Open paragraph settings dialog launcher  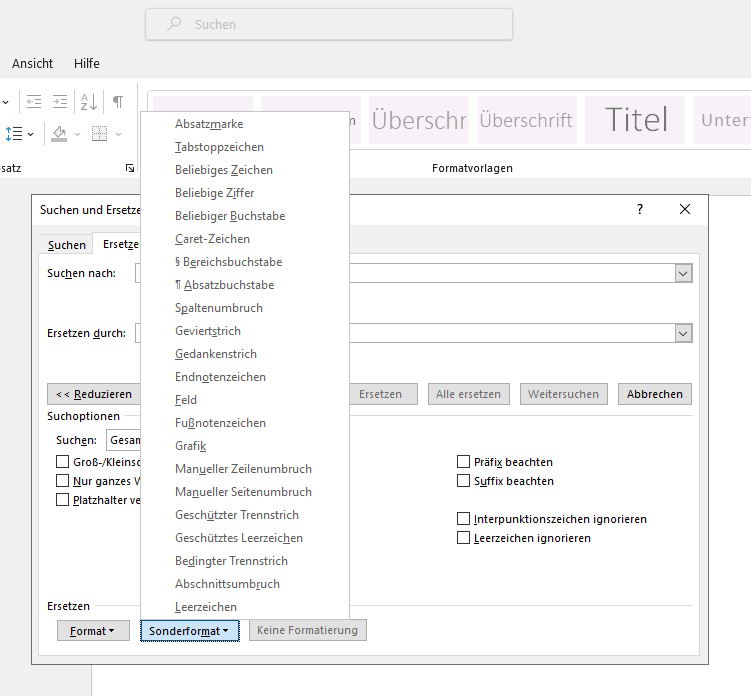click(x=130, y=168)
